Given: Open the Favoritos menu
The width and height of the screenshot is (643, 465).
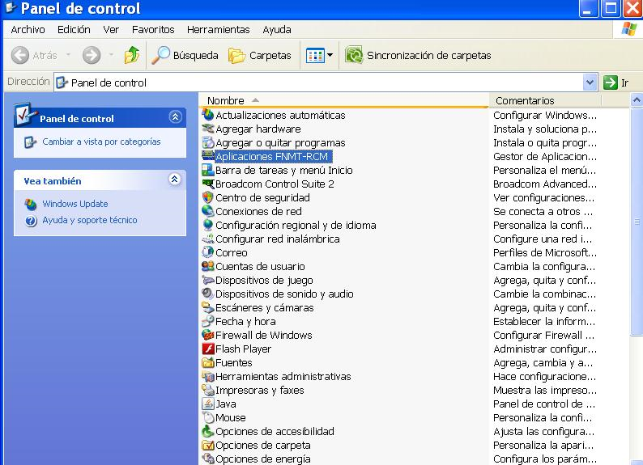Looking at the screenshot, I should (x=153, y=30).
